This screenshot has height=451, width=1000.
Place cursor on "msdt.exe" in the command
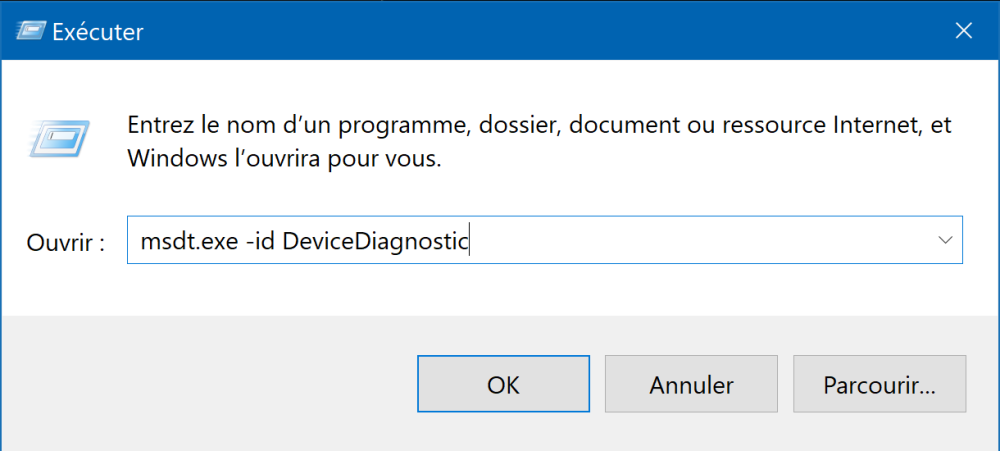(188, 241)
